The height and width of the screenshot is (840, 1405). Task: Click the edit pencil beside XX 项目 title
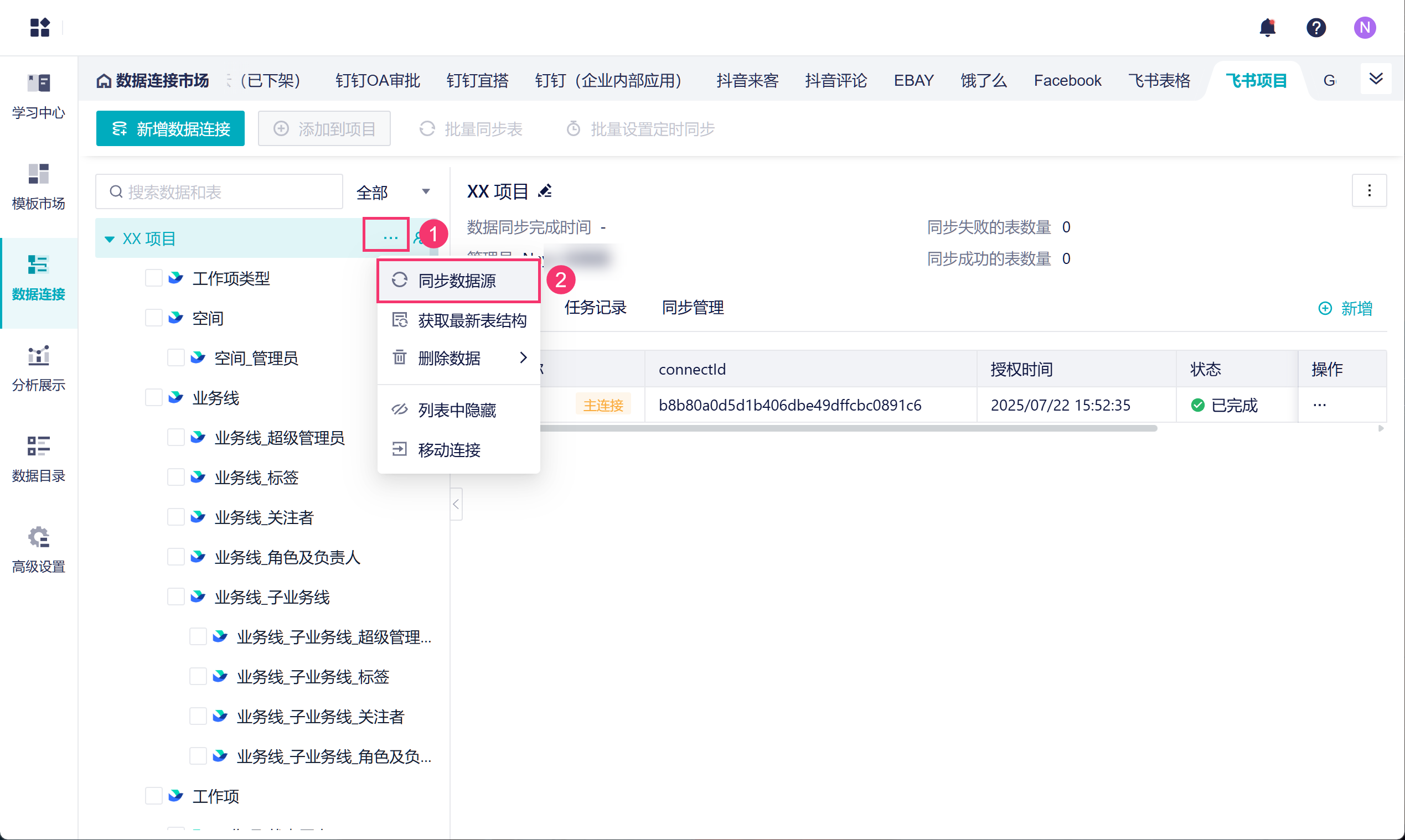[545, 191]
